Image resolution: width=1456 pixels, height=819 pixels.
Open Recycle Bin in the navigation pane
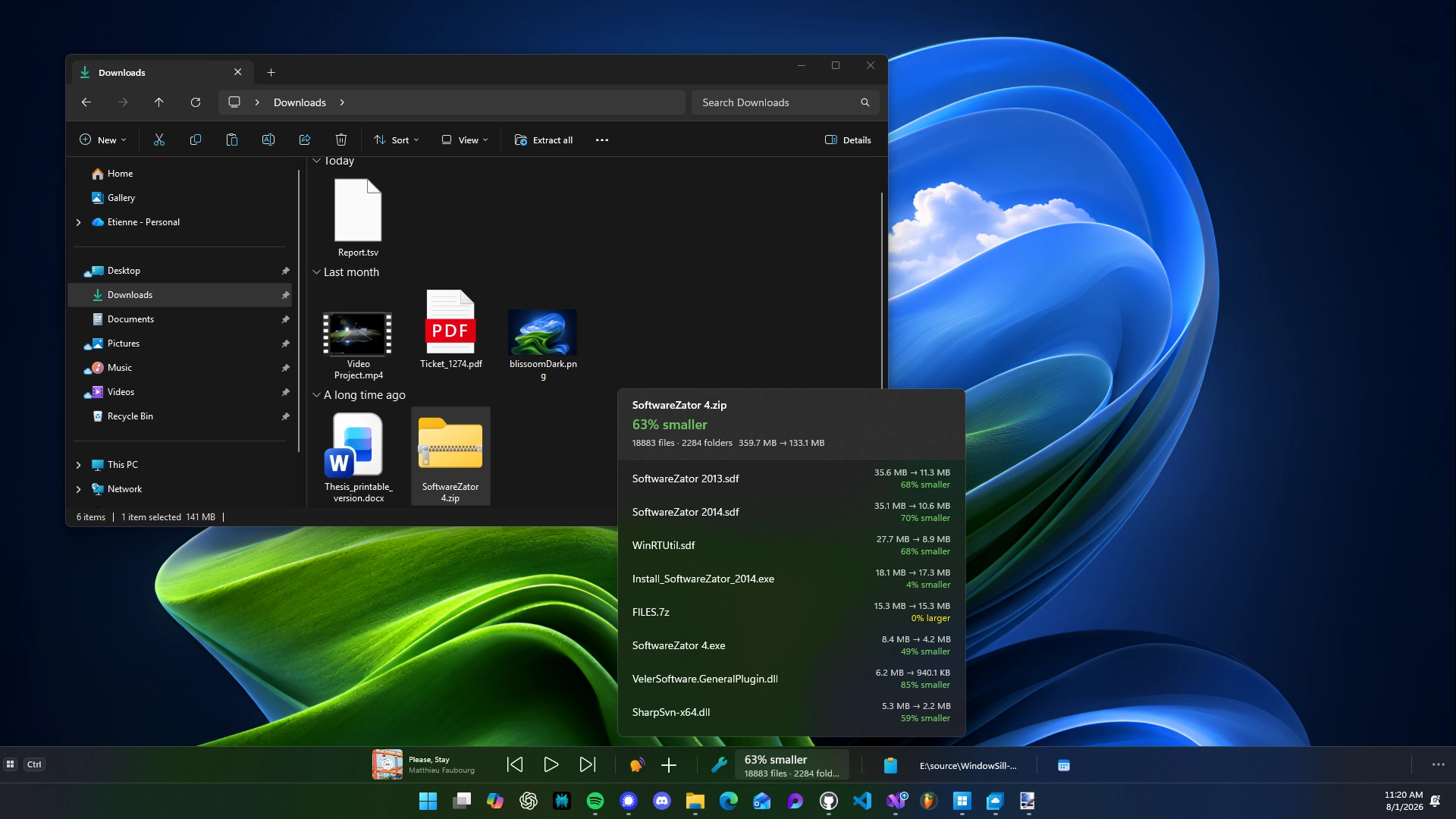(x=180, y=416)
